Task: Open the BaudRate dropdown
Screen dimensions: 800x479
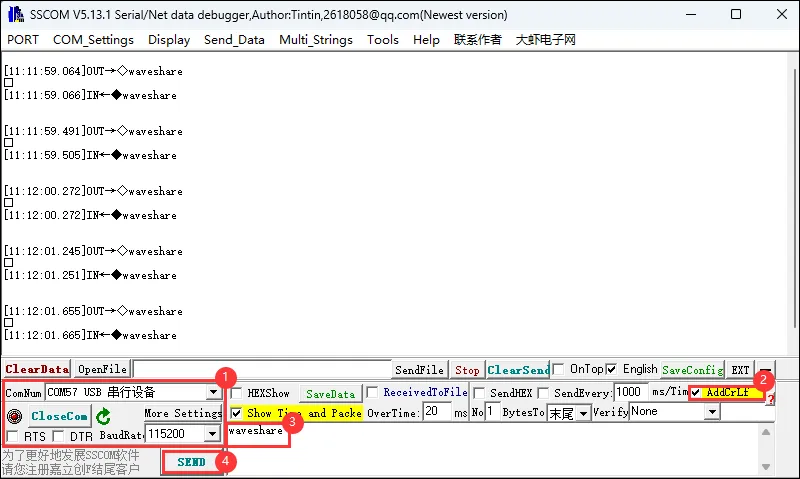Action: point(211,434)
